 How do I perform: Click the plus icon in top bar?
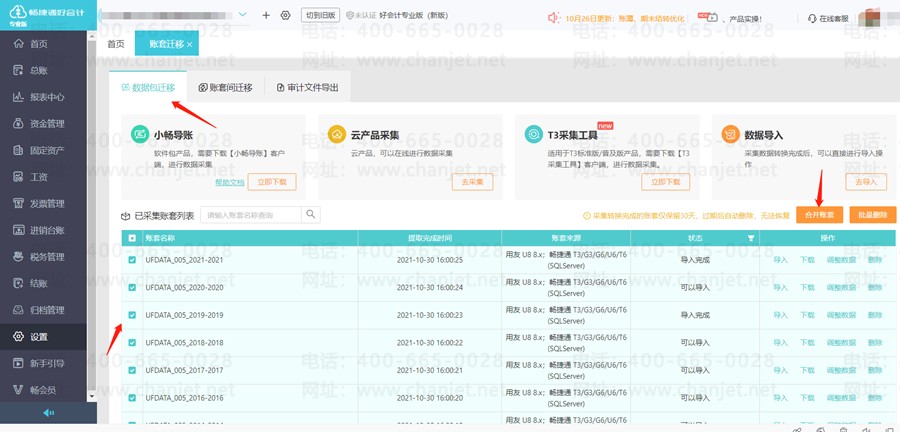point(266,16)
